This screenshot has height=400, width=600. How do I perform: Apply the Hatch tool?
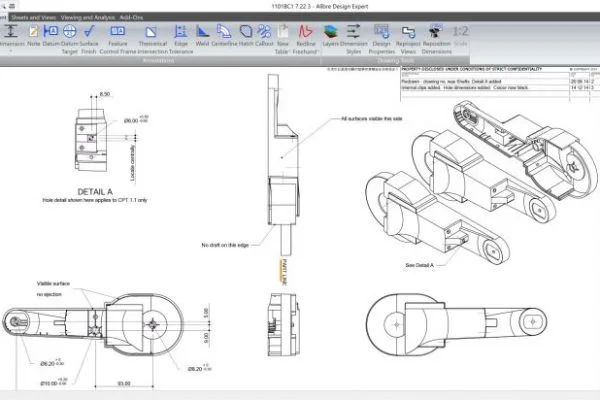pos(246,35)
